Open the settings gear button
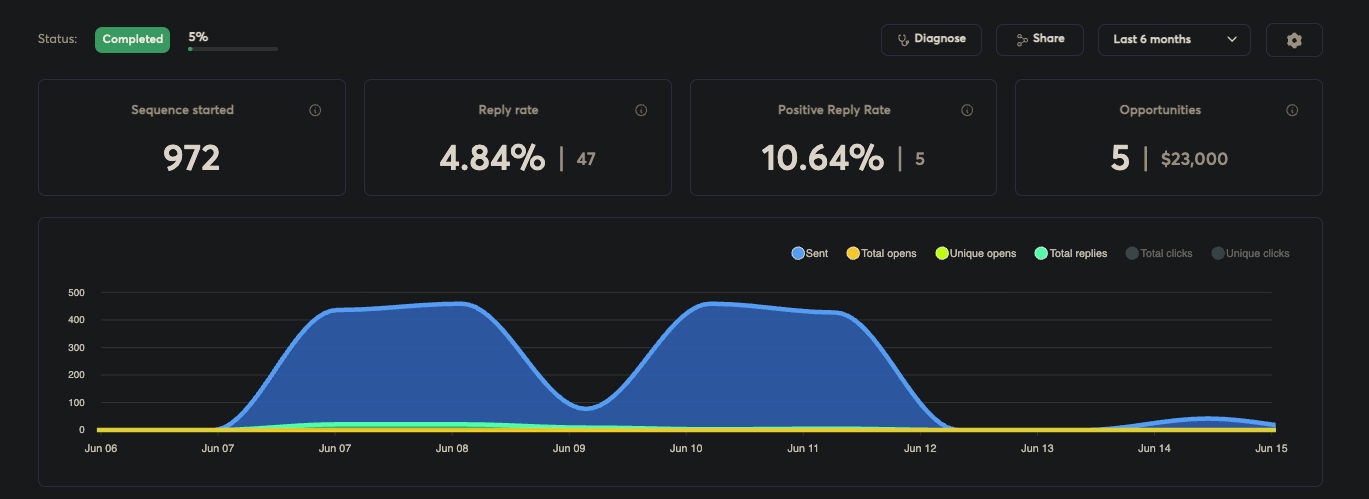 (x=1294, y=40)
